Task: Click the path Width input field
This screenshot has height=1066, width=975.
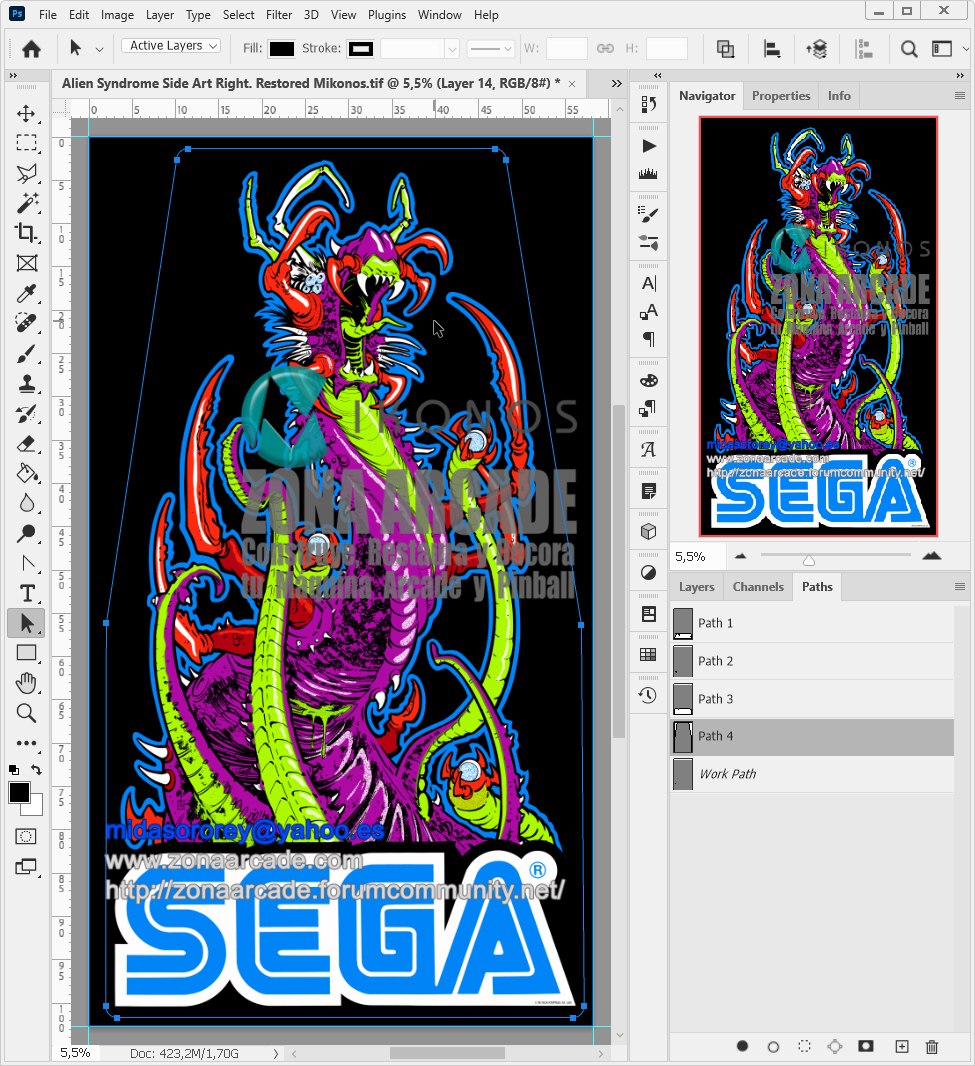Action: (x=566, y=48)
